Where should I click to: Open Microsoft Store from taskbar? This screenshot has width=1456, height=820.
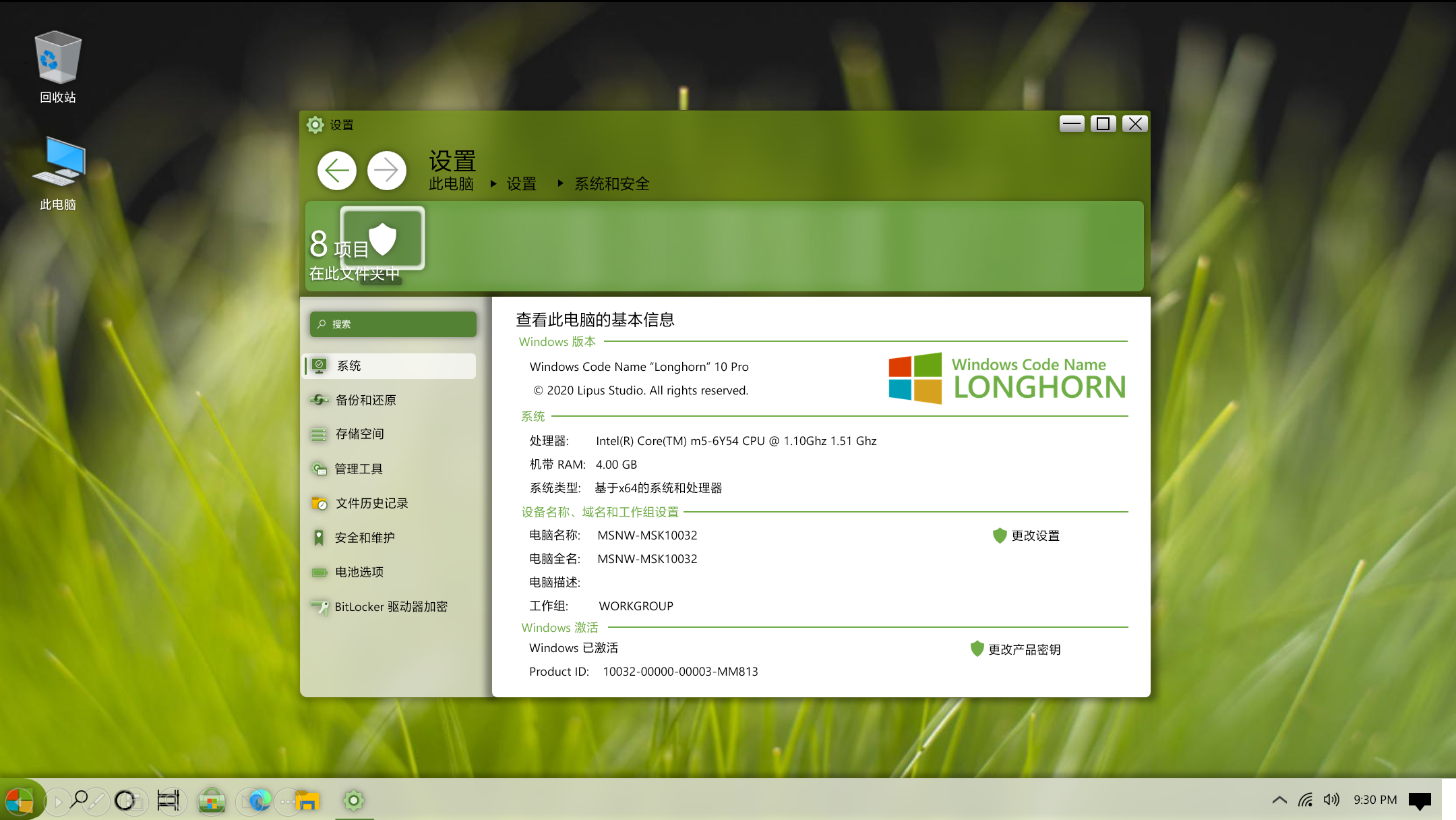click(x=211, y=800)
